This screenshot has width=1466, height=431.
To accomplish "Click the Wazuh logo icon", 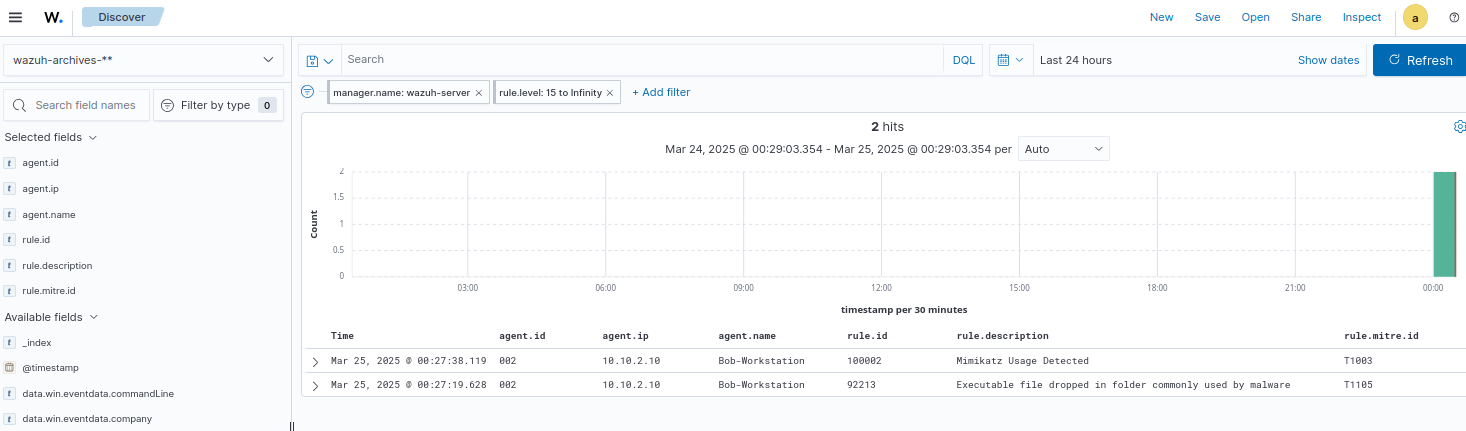I will click(54, 17).
